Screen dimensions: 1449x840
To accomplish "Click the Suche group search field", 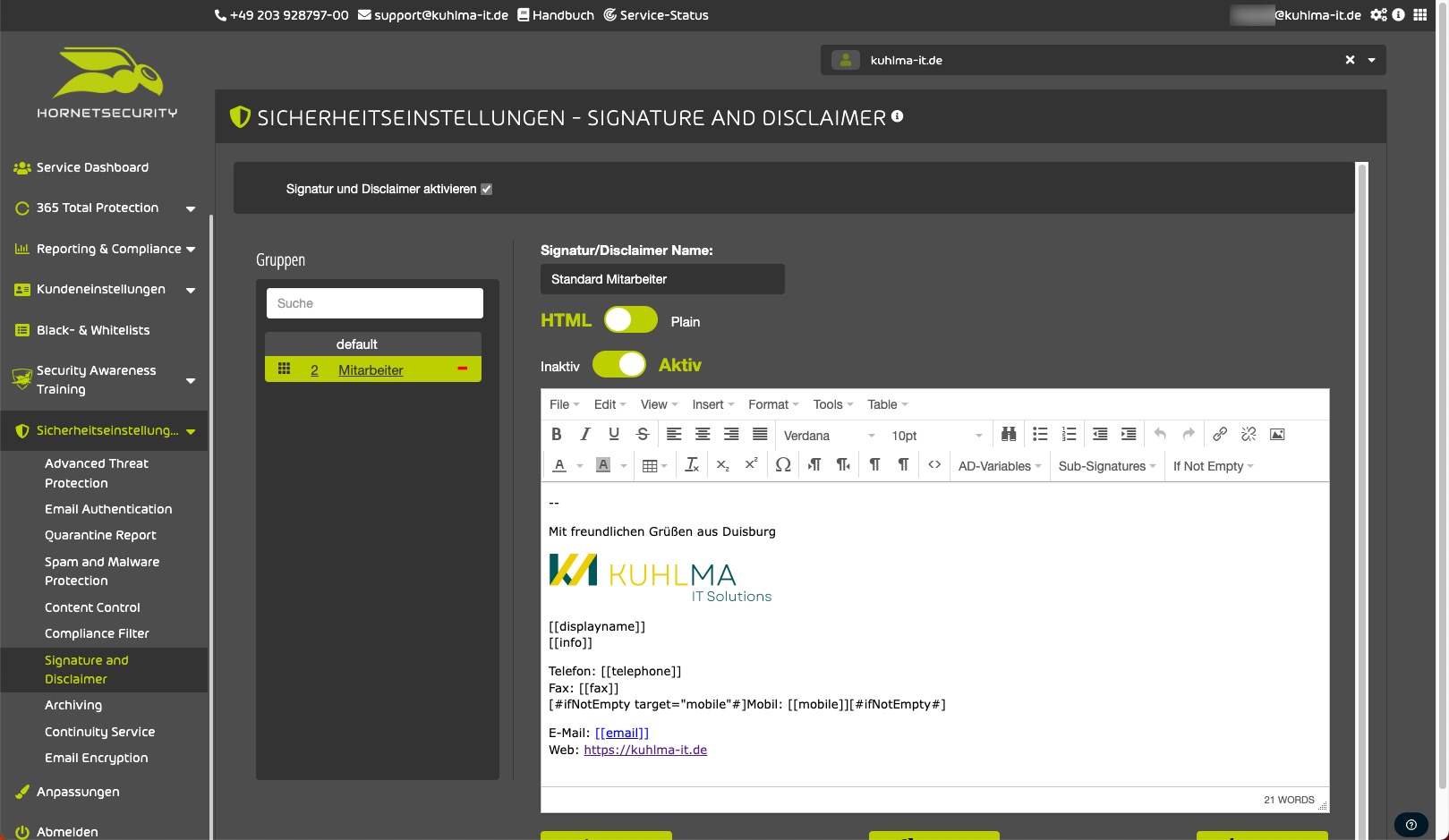I will pos(375,303).
